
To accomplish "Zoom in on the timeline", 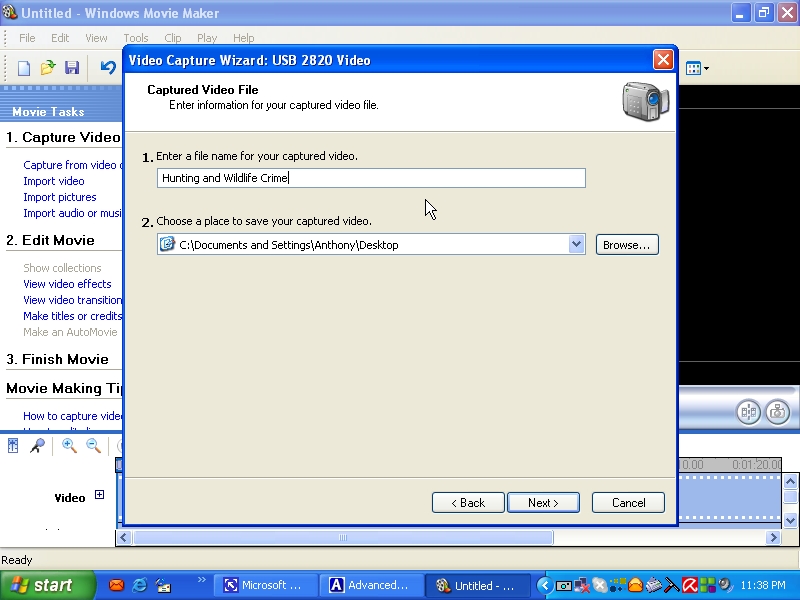I will click(69, 446).
